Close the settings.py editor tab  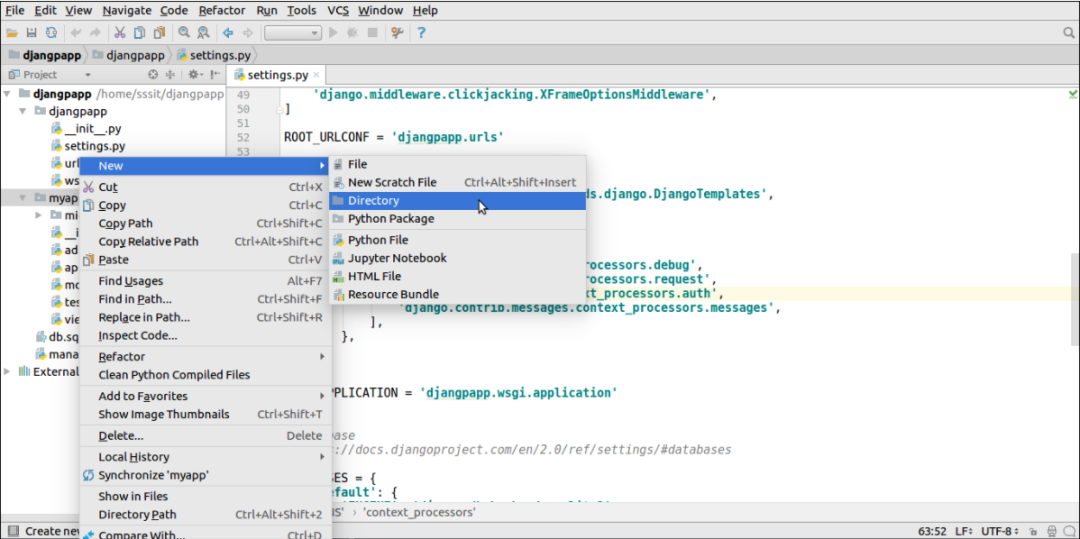(x=316, y=75)
